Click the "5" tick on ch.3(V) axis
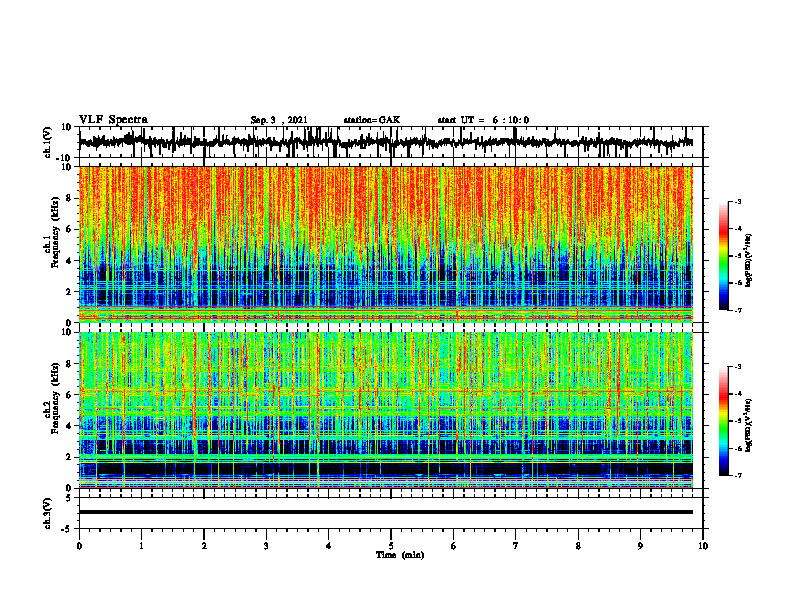Screen dimensions: 792x612 [69, 497]
